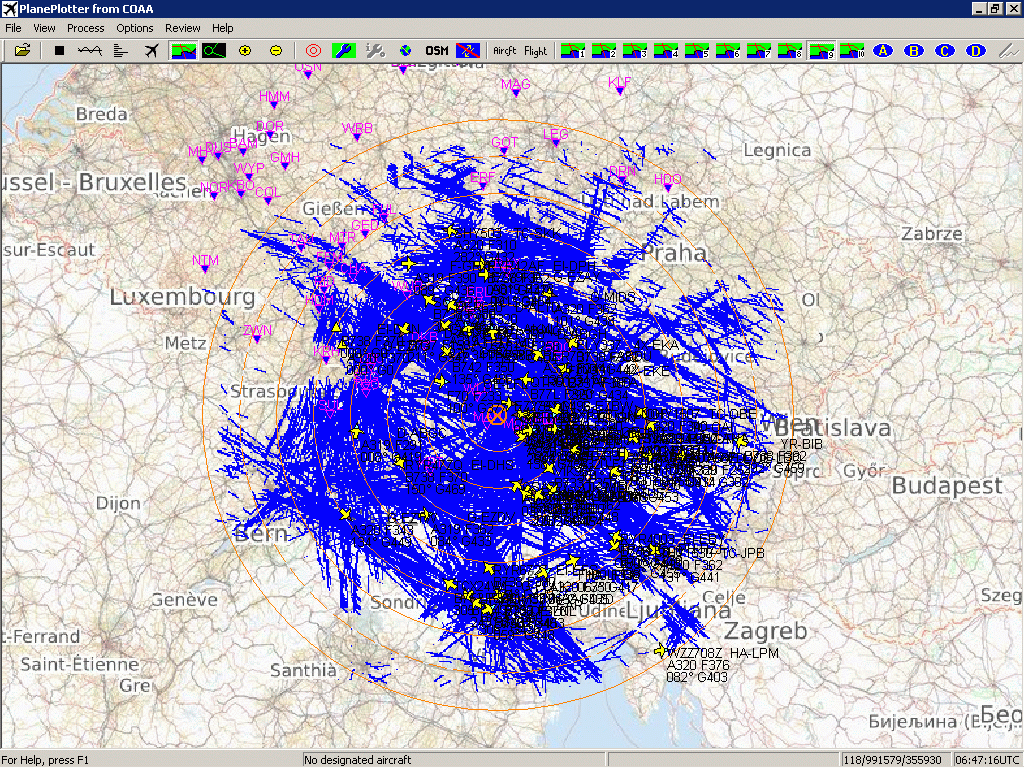Switch to the chart map view
1024x768 pixels.
[183, 50]
